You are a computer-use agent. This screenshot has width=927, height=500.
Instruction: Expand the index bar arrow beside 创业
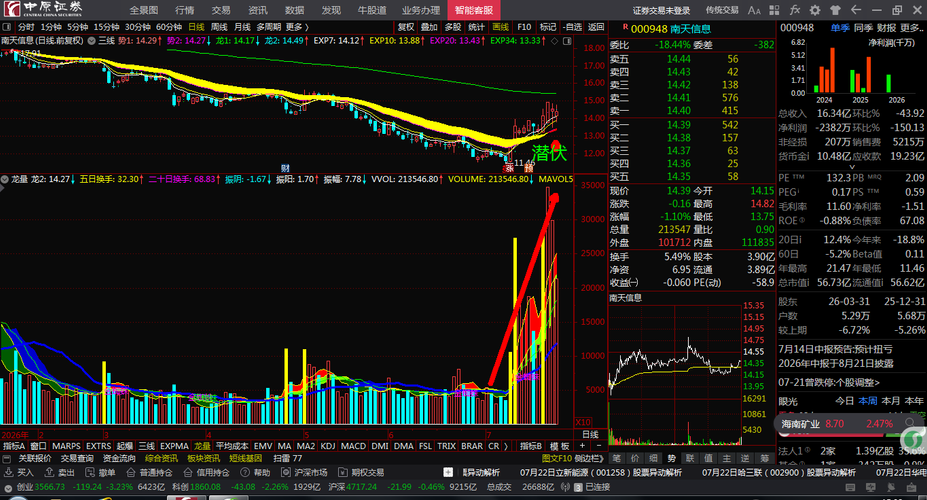coord(8,488)
